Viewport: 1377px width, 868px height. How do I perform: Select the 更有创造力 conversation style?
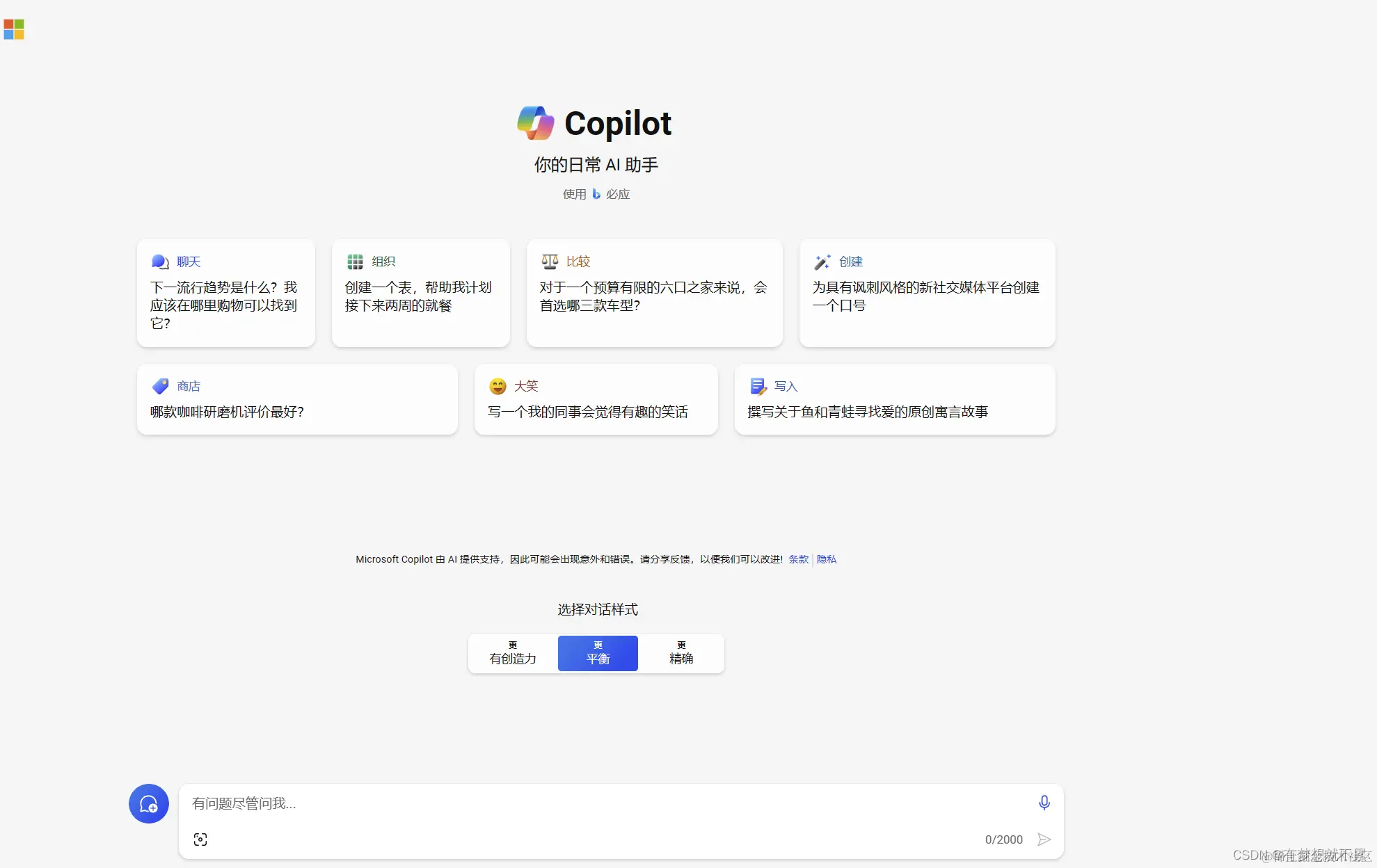click(x=513, y=653)
